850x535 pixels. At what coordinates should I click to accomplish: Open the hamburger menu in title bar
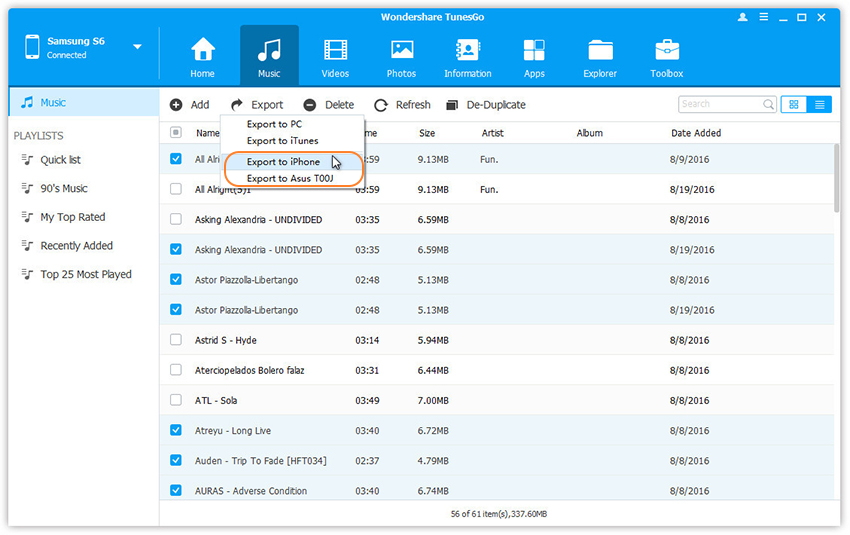(763, 17)
